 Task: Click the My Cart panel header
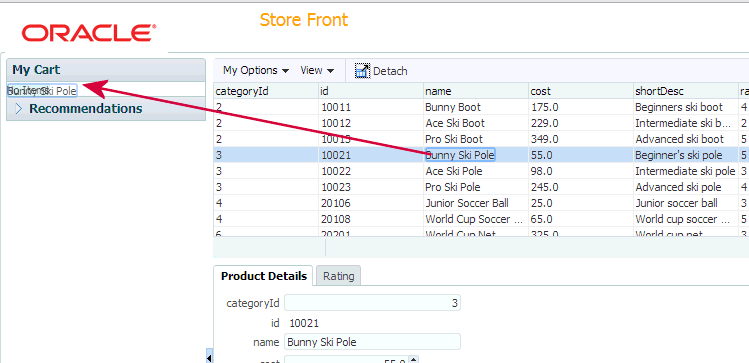[x=106, y=70]
